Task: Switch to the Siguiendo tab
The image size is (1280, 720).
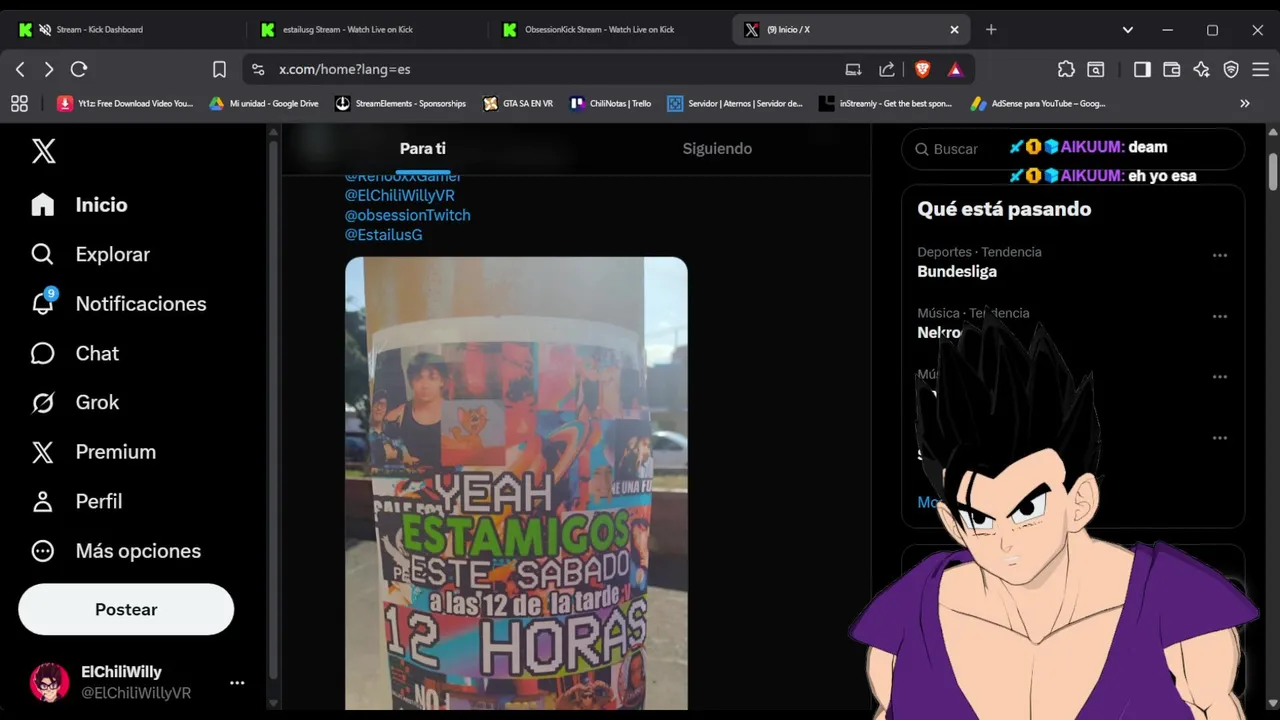Action: [x=717, y=148]
